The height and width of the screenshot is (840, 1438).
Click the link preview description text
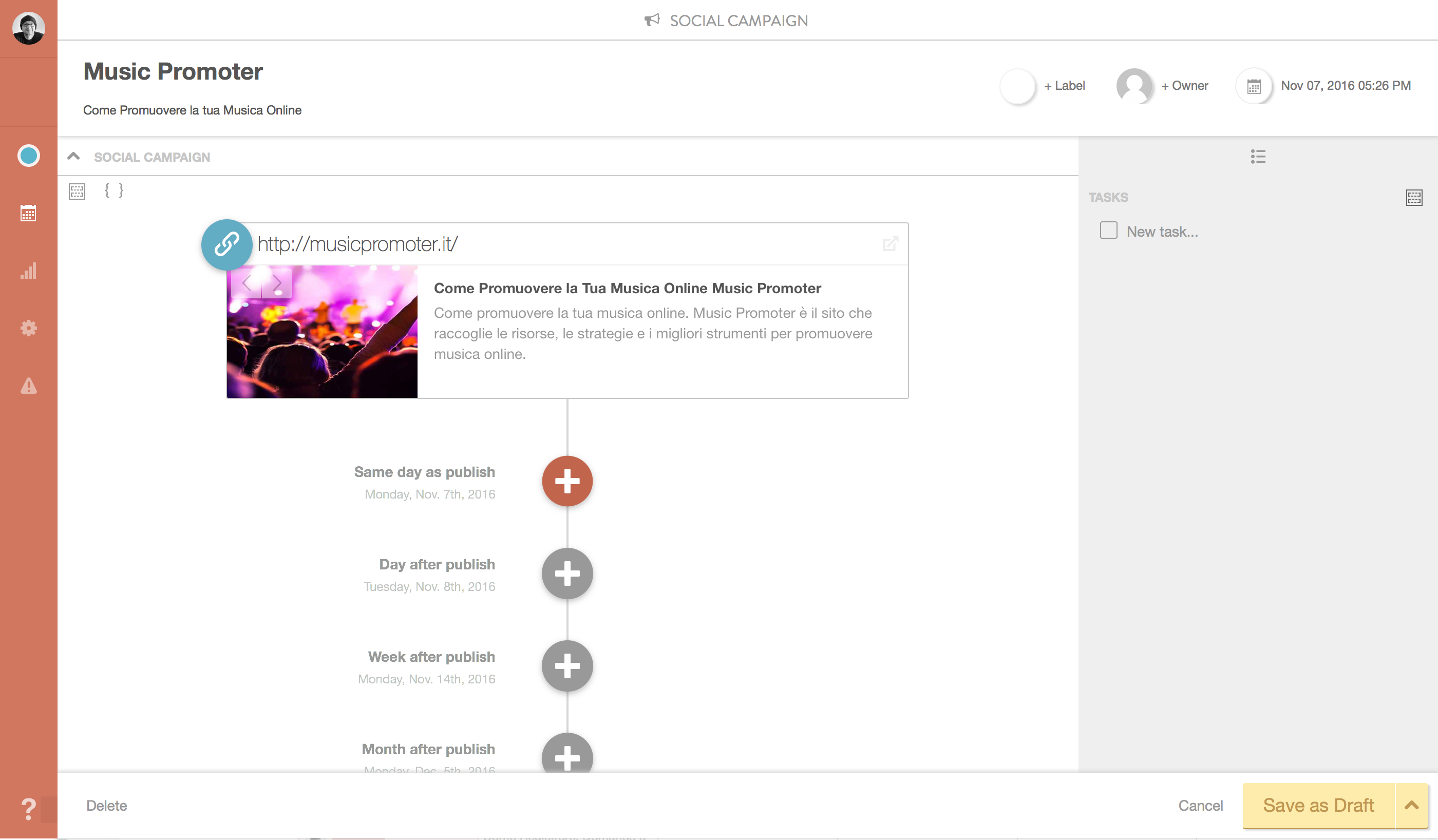[653, 333]
